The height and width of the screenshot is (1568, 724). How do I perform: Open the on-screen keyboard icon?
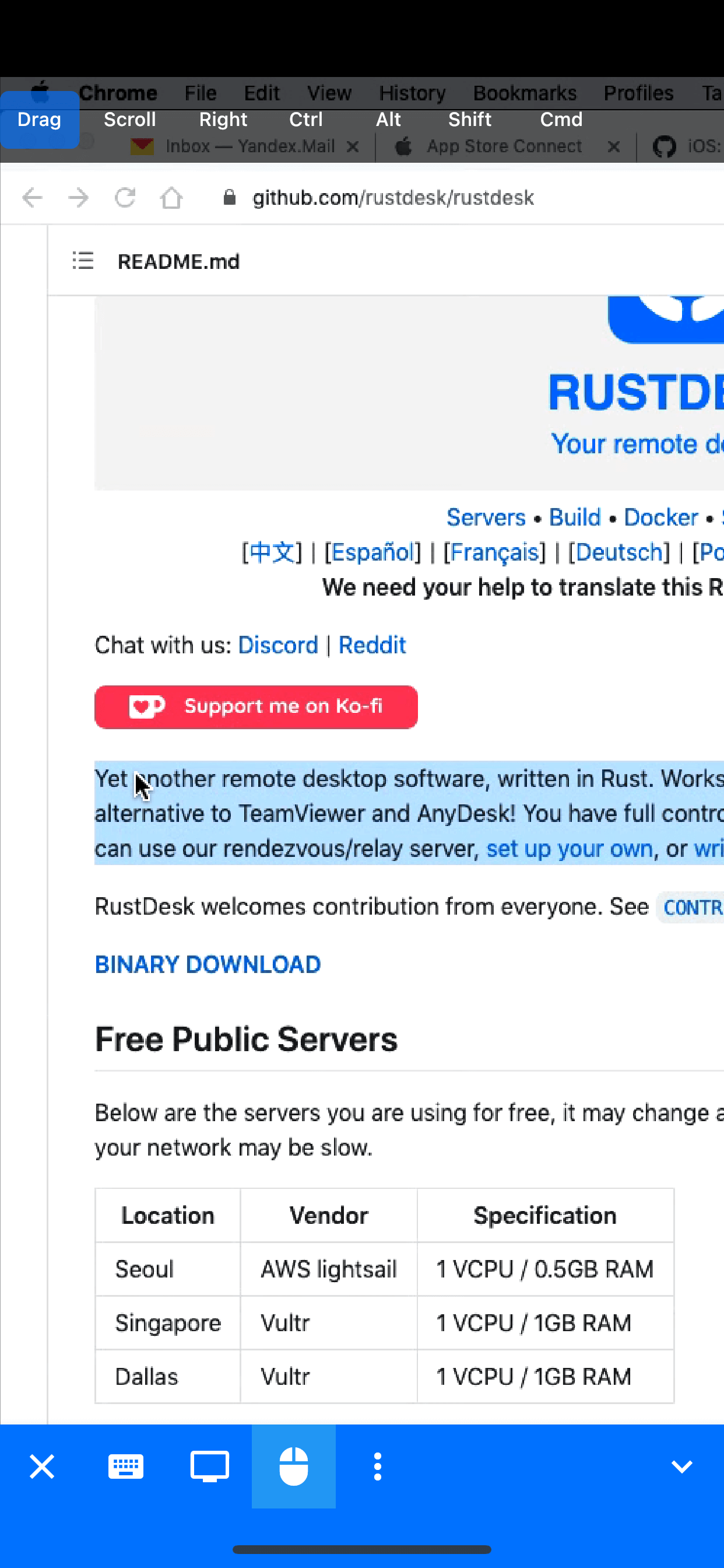[x=126, y=1466]
